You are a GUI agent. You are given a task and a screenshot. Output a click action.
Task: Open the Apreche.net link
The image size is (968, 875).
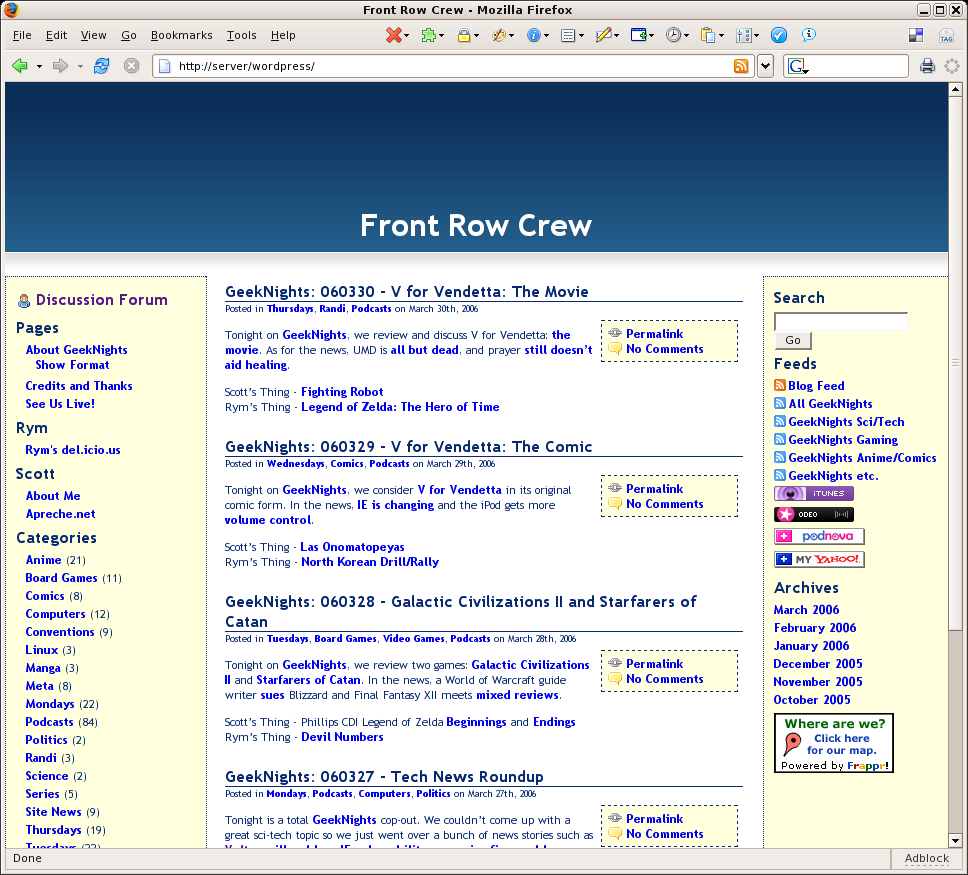pyautogui.click(x=60, y=514)
